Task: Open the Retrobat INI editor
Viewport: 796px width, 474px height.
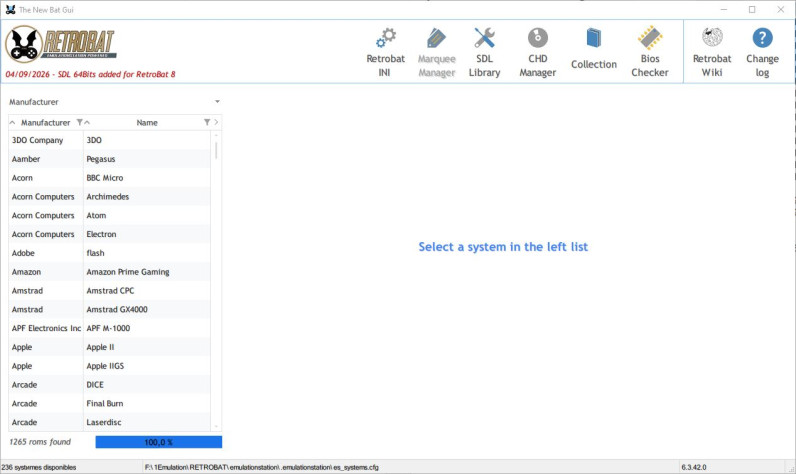Action: tap(385, 52)
